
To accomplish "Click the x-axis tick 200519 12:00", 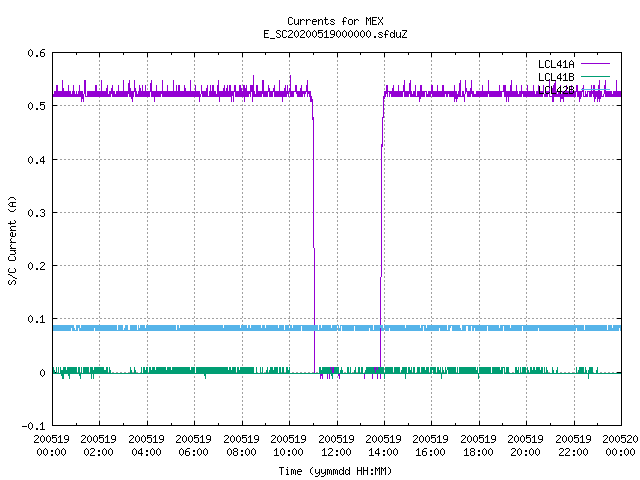I will click(336, 446).
